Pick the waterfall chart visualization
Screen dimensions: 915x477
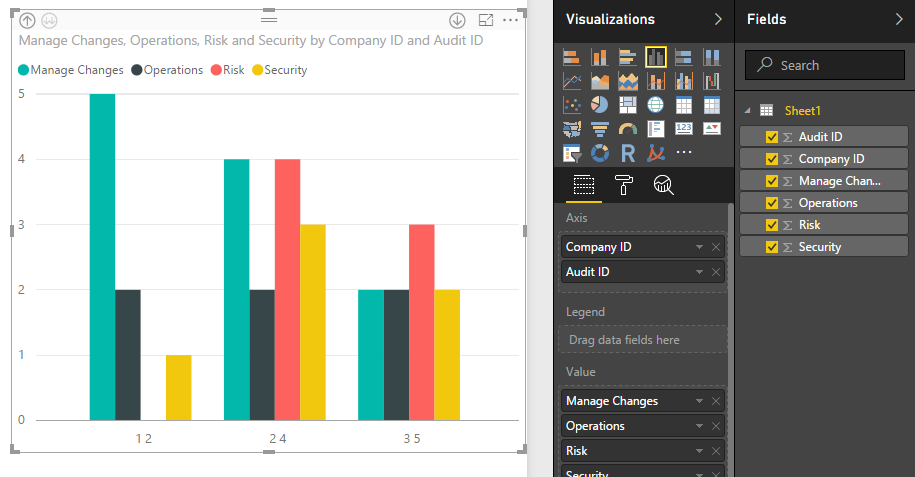point(711,81)
